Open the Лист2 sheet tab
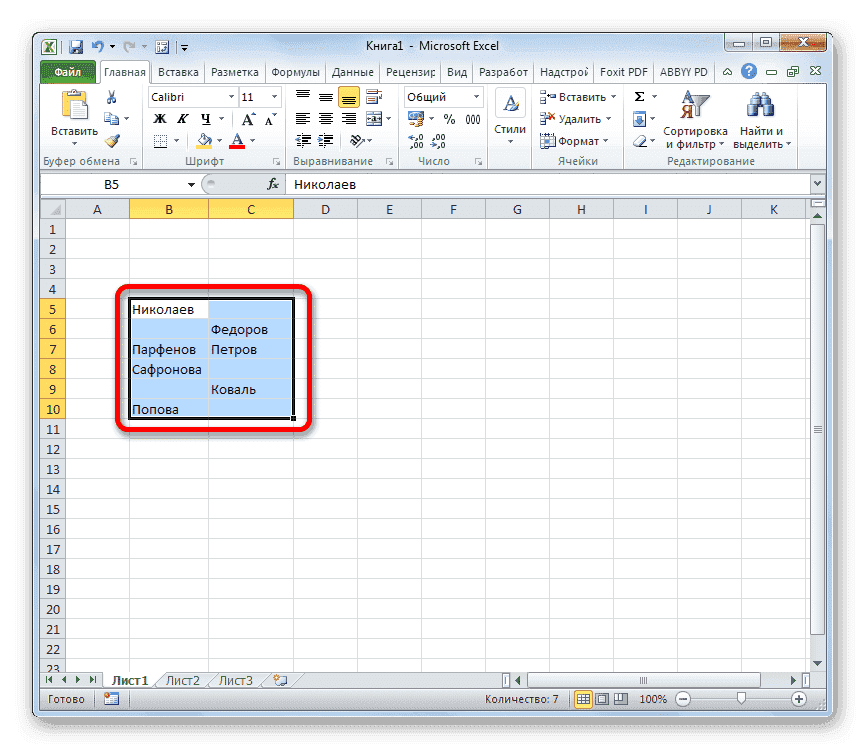This screenshot has width=866, height=750. point(182,679)
